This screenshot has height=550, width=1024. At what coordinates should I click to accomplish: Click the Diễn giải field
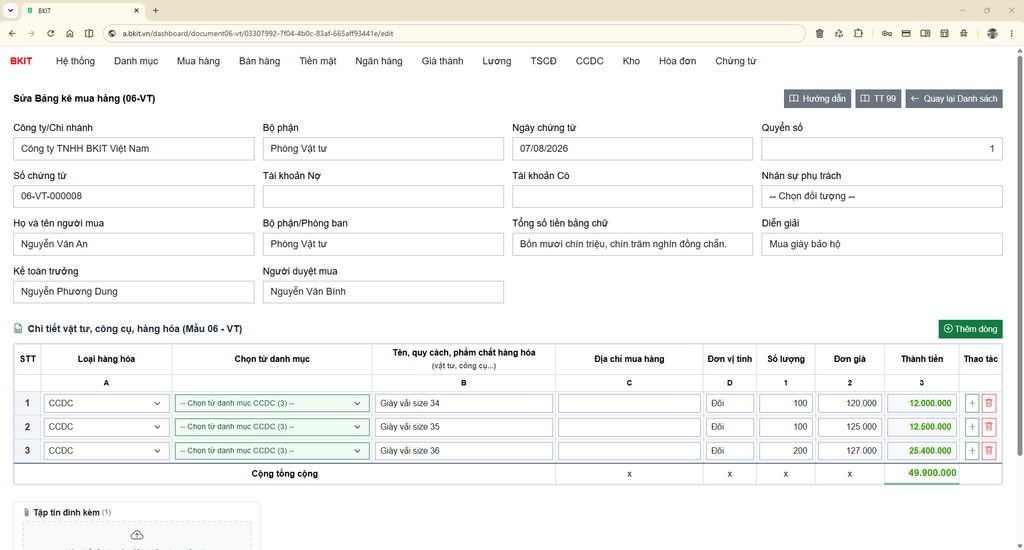[x=882, y=244]
